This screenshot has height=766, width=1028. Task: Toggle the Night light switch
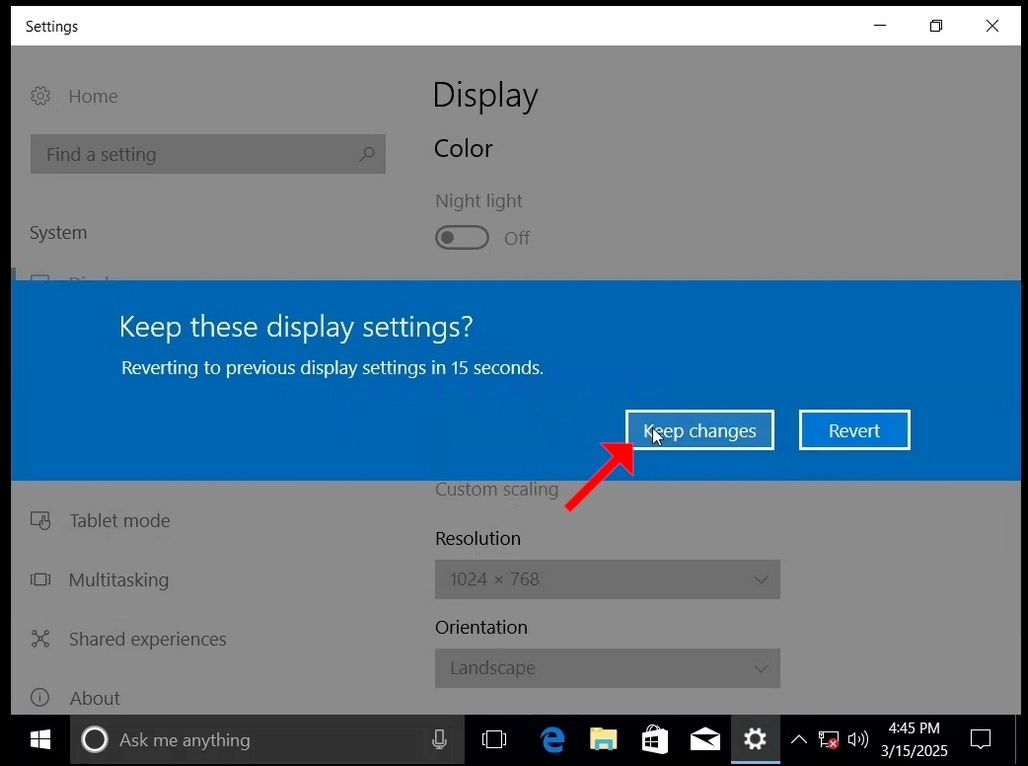462,237
